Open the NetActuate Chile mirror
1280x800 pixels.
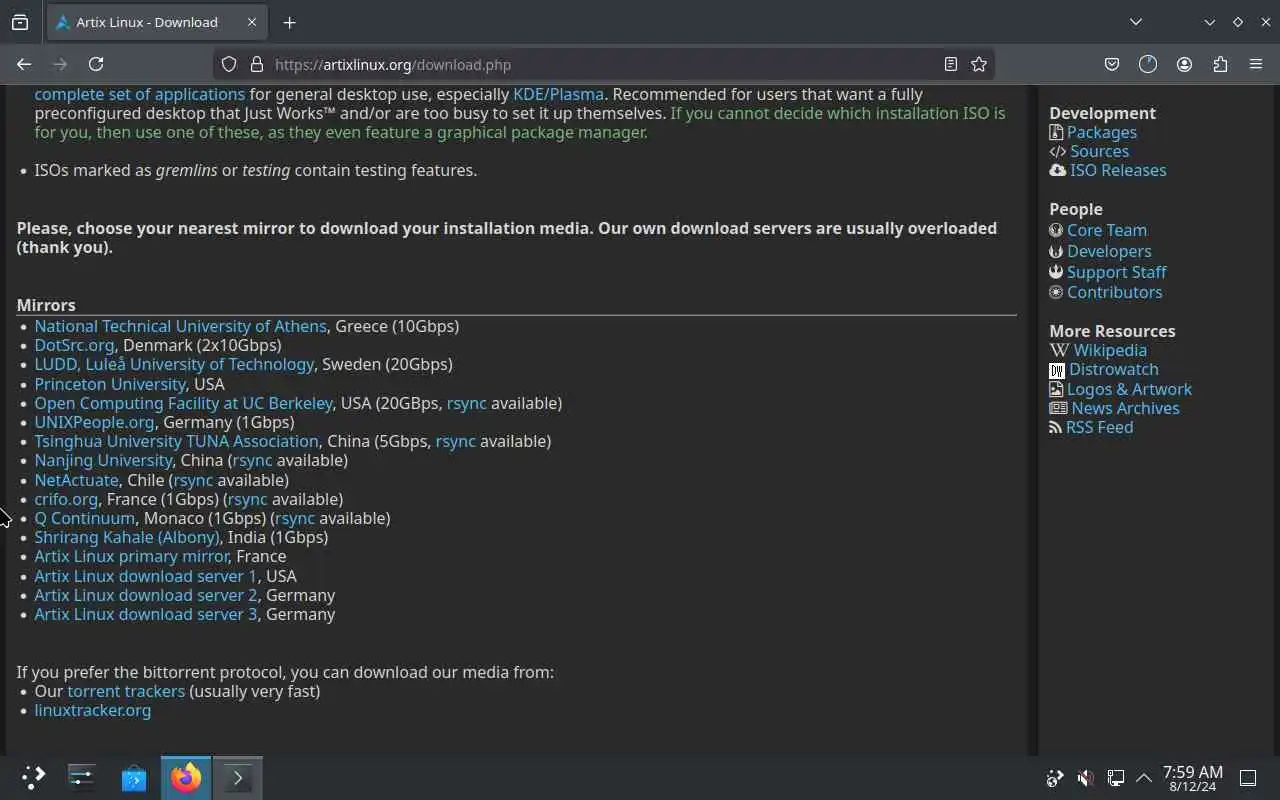(76, 480)
